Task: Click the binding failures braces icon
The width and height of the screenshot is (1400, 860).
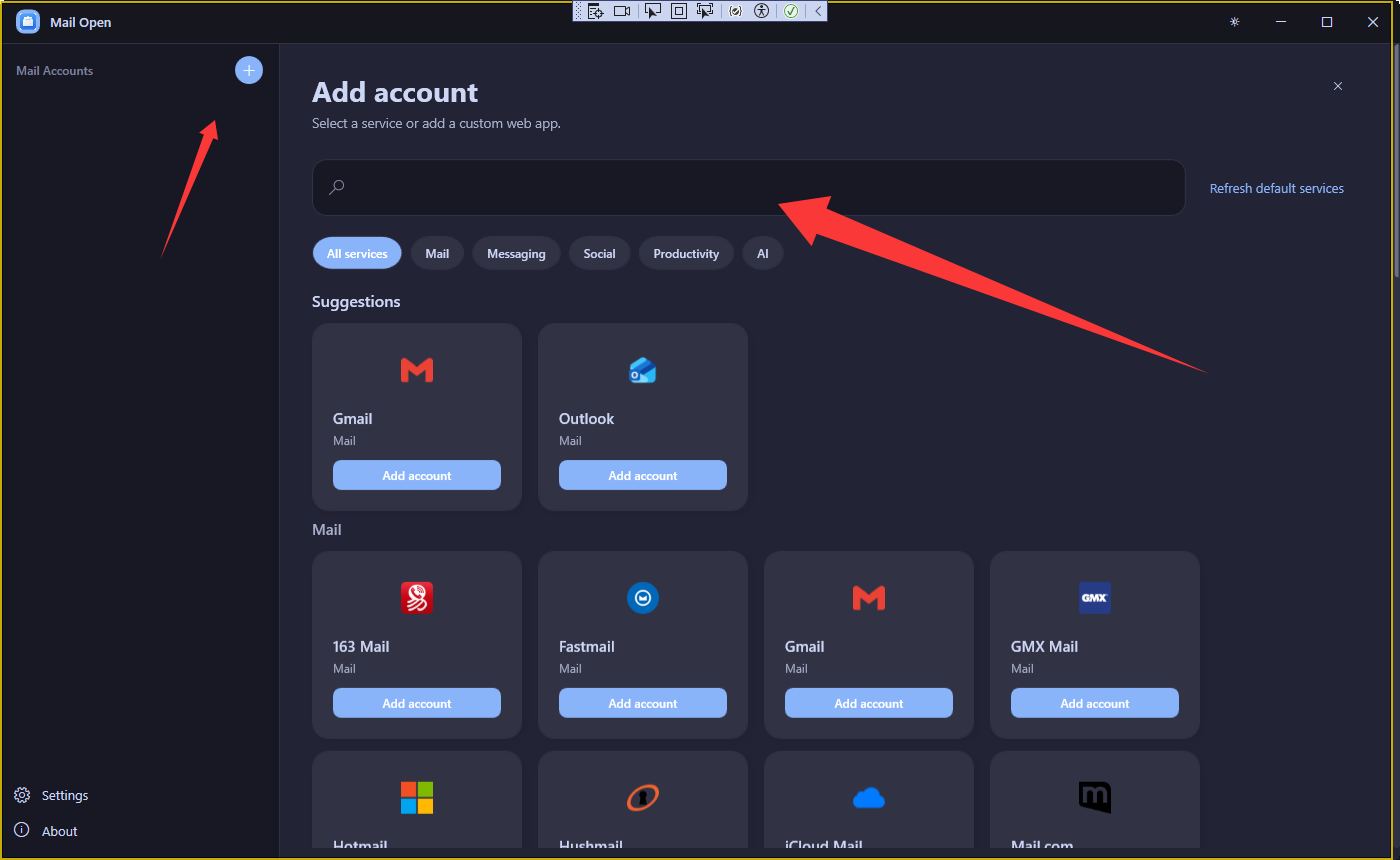Action: tap(736, 11)
